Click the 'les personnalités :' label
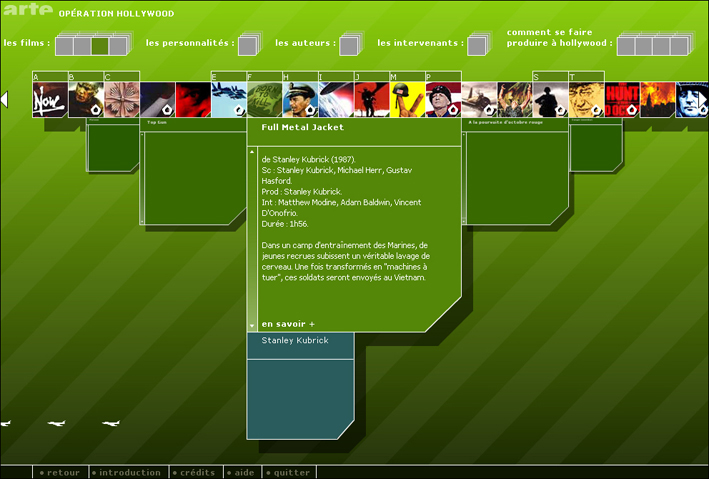This screenshot has width=709, height=479. pos(190,43)
